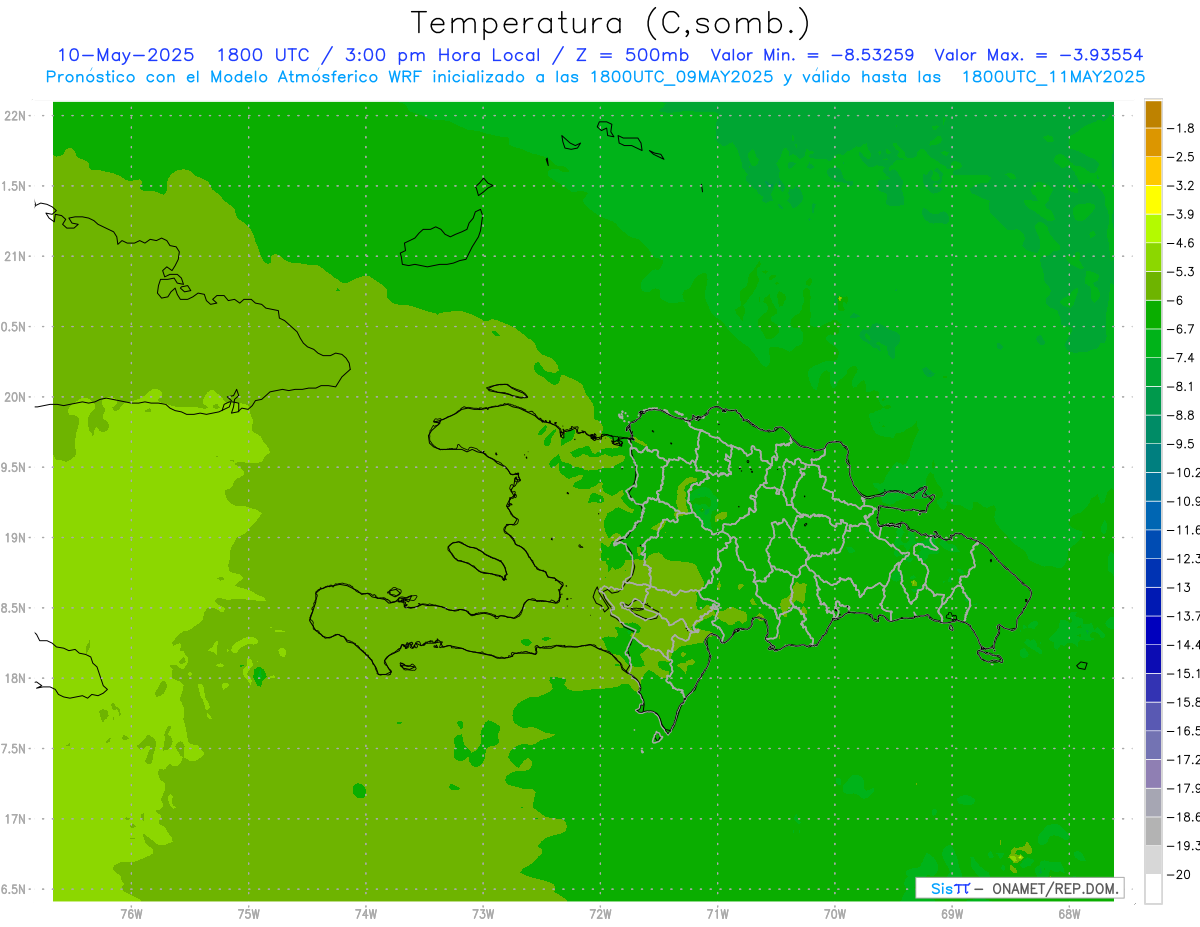The width and height of the screenshot is (1200, 927).
Task: Click the '72W' longitude label
Action: pos(600,914)
